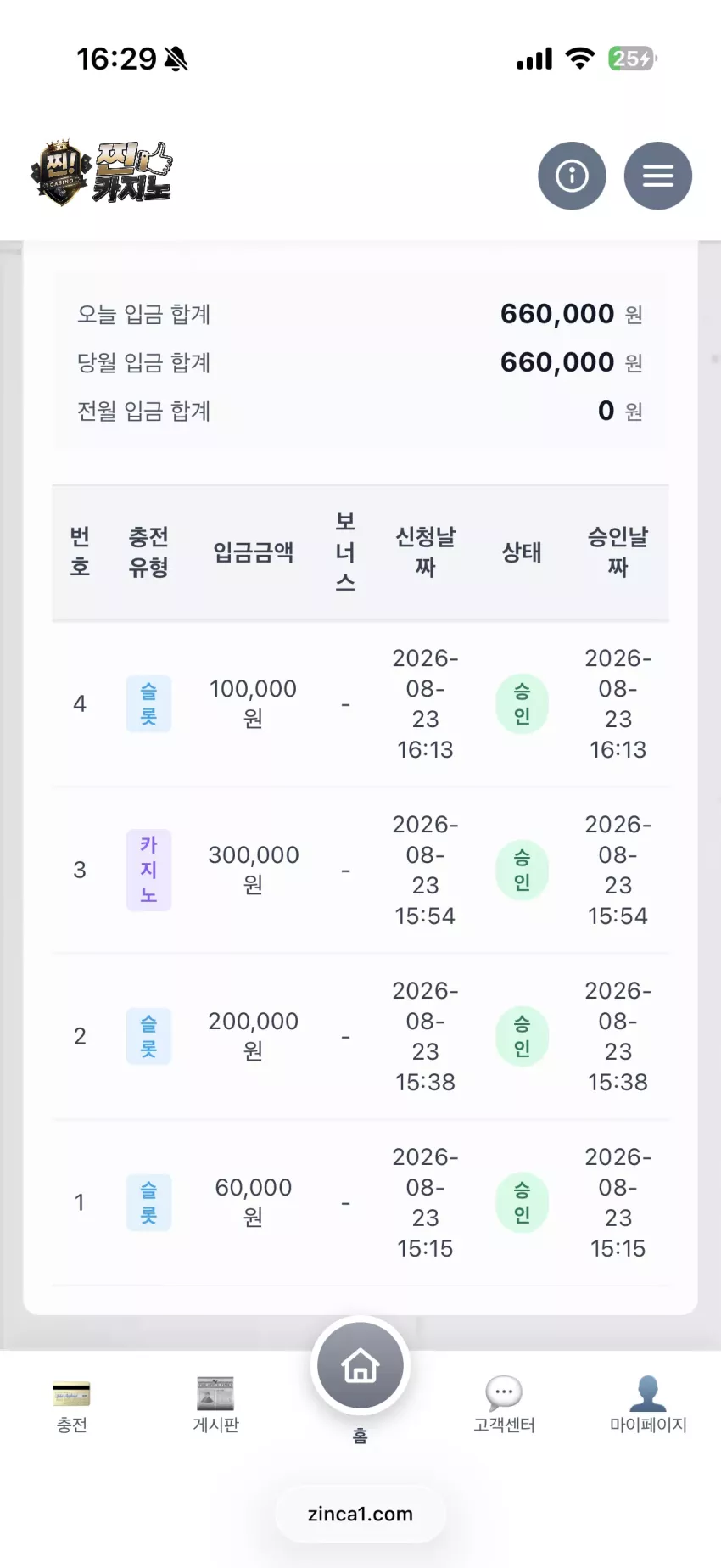Tap the 찐카지노 logo
Screen dimensions: 721x1568
coord(102,173)
